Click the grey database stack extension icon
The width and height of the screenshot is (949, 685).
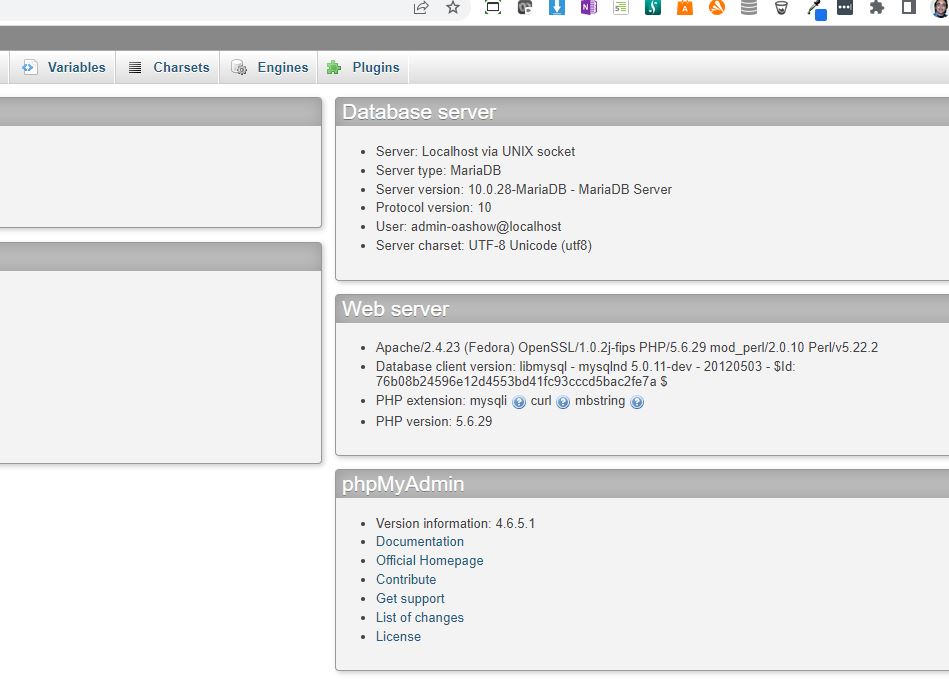[x=749, y=7]
